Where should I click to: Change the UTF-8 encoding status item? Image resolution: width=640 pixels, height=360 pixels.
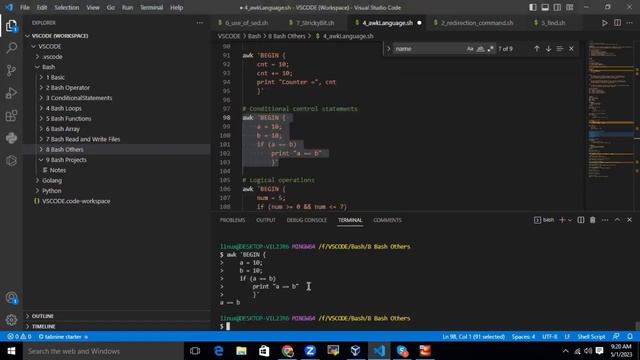[549, 337]
